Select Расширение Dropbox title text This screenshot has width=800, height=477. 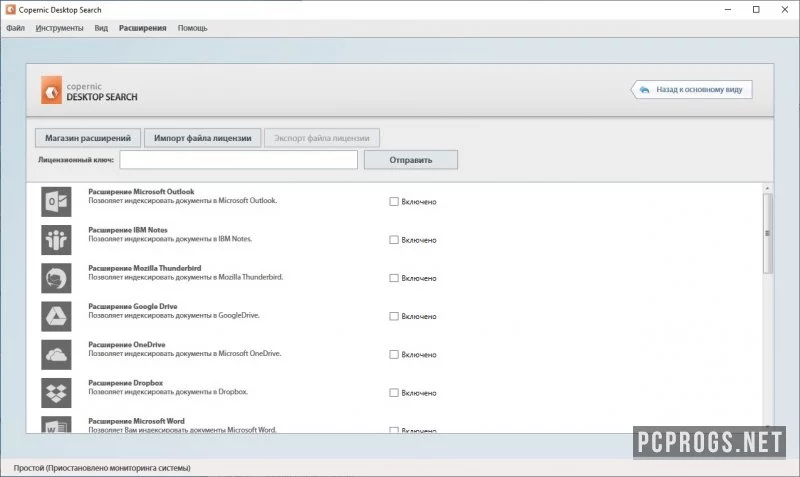tap(126, 383)
